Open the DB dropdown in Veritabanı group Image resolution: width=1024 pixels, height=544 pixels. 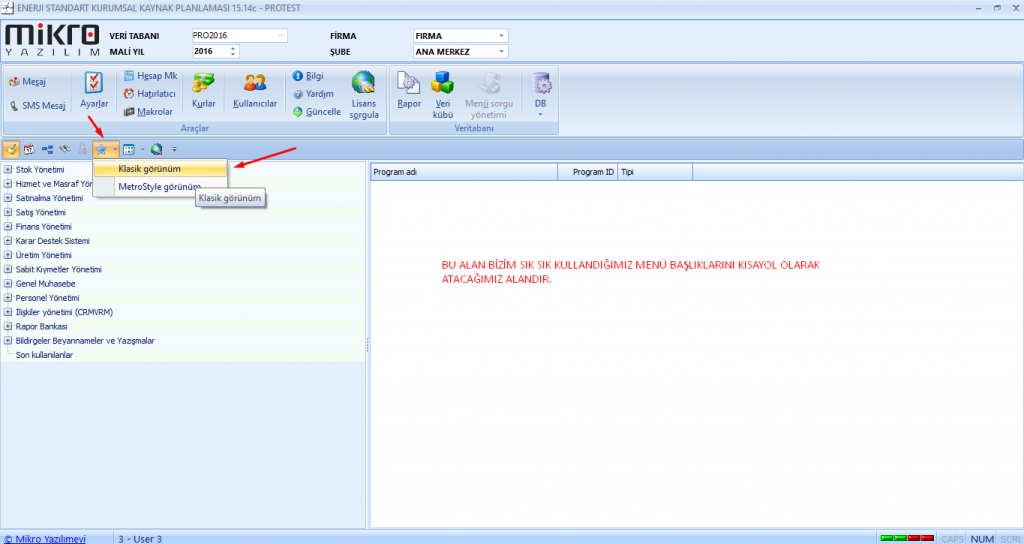click(x=541, y=90)
